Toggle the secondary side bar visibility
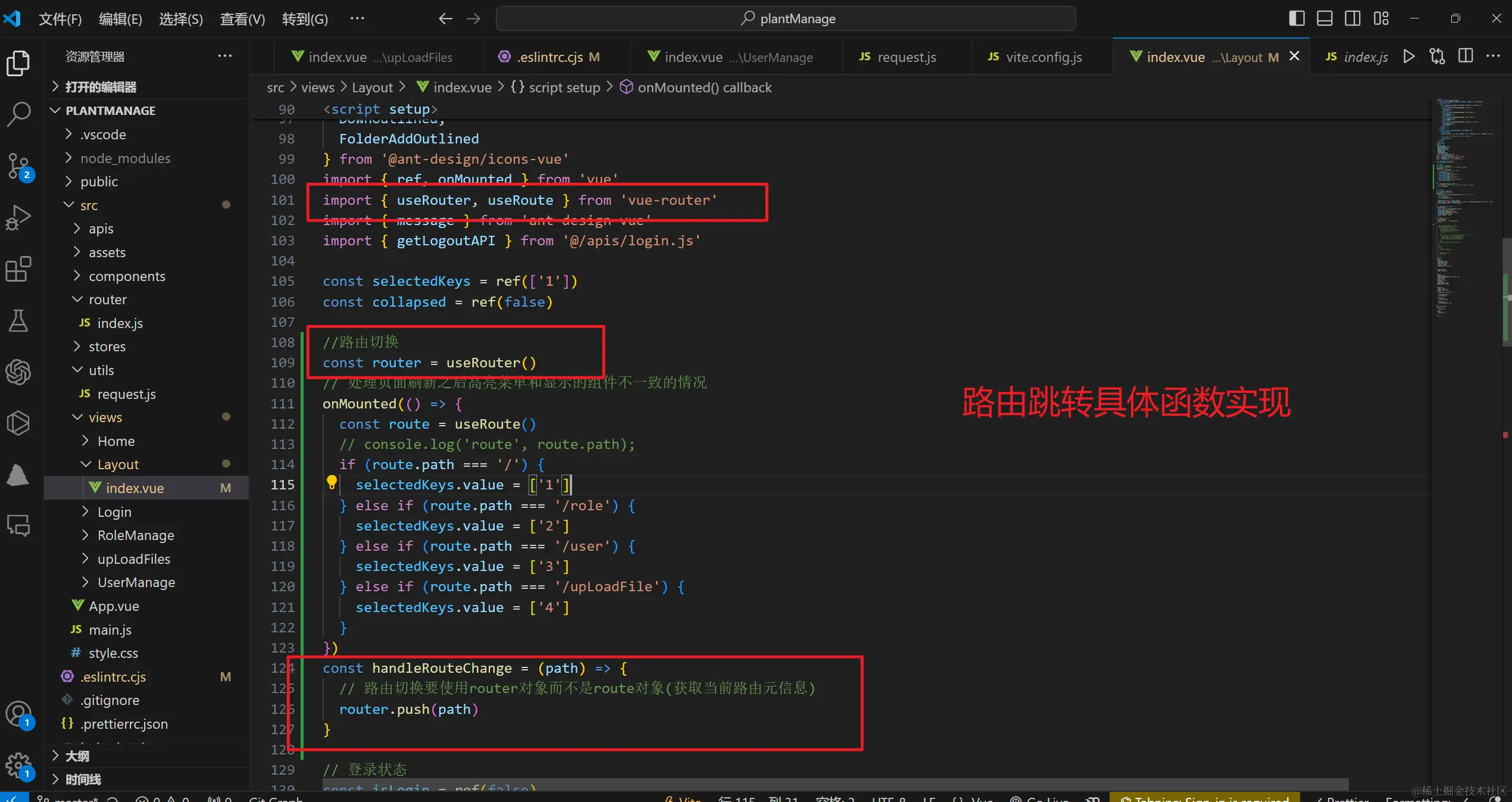1512x802 pixels. pos(1352,18)
